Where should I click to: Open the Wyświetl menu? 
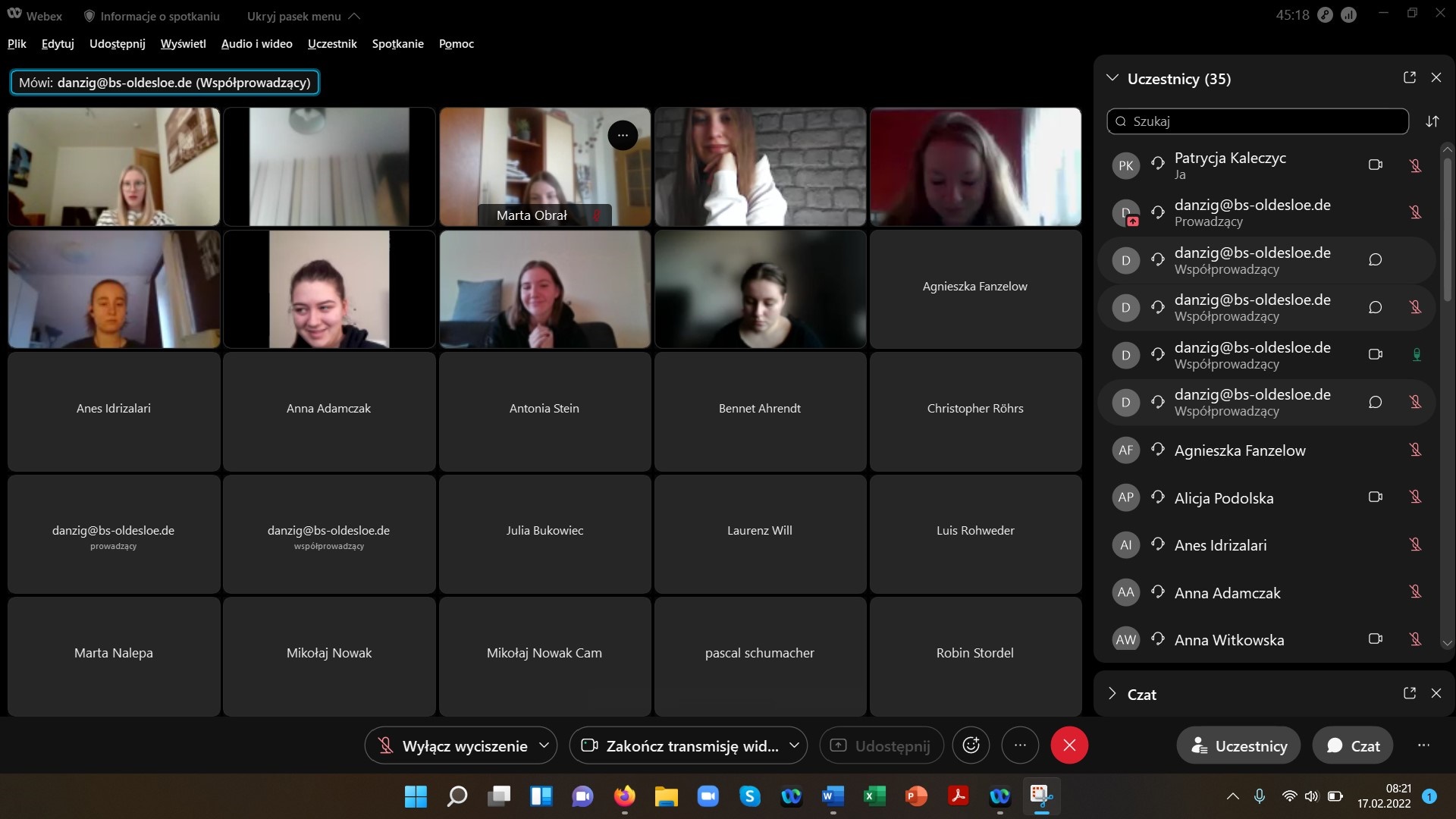[x=183, y=44]
